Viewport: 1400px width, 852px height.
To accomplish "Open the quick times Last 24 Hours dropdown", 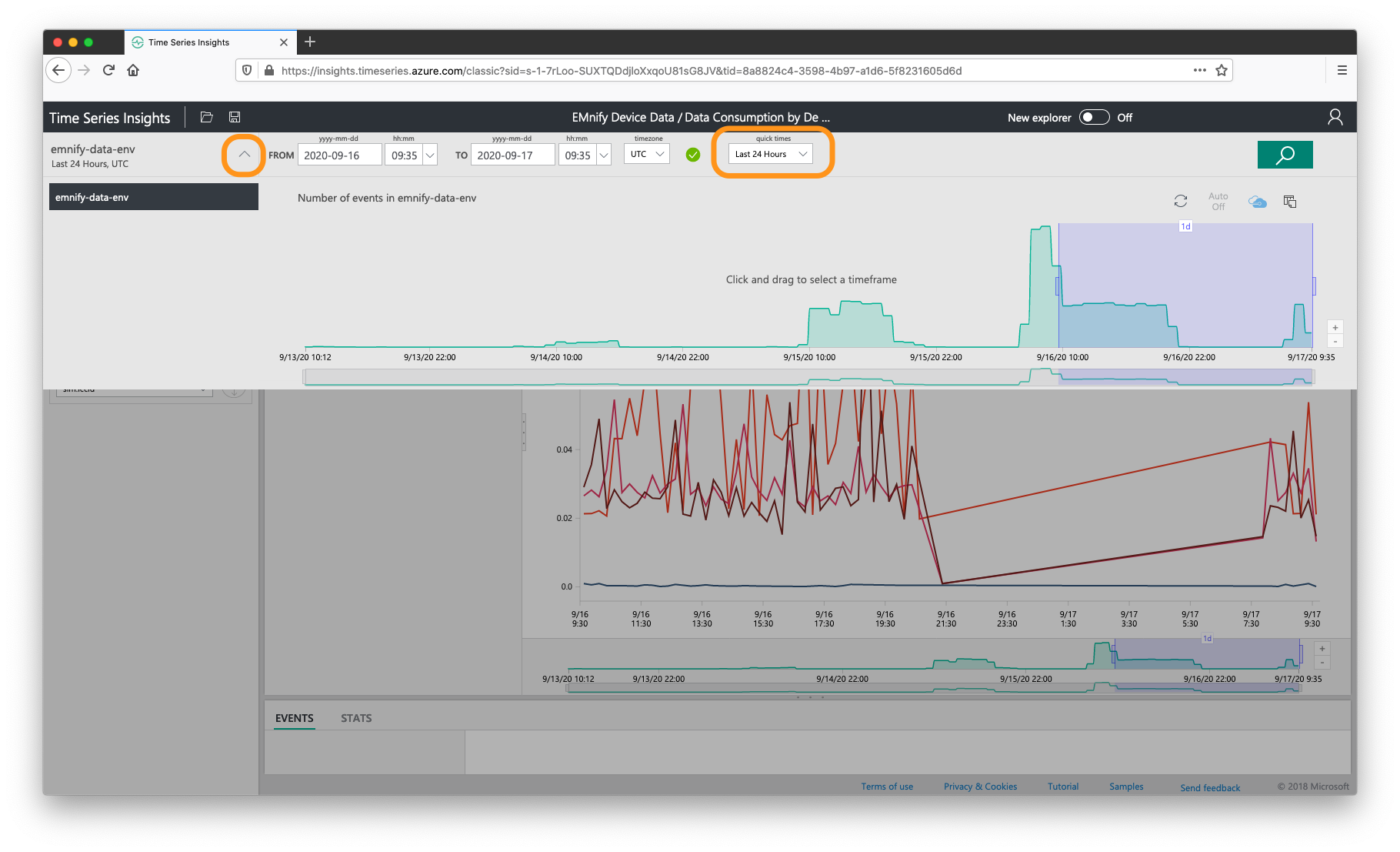I will 770,154.
